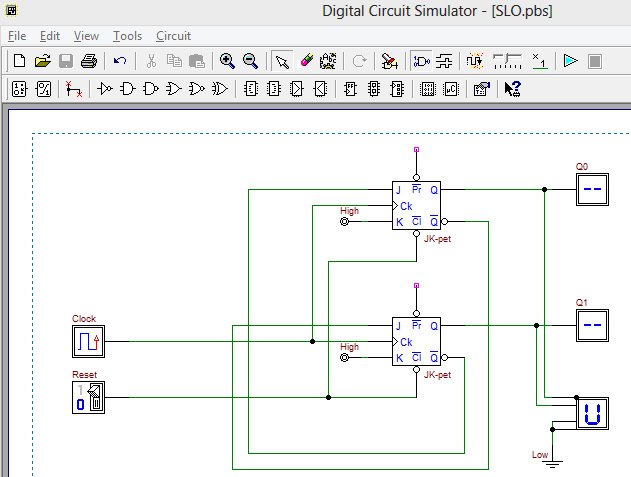The width and height of the screenshot is (631, 477).
Task: Open the File menu
Action: 18,35
